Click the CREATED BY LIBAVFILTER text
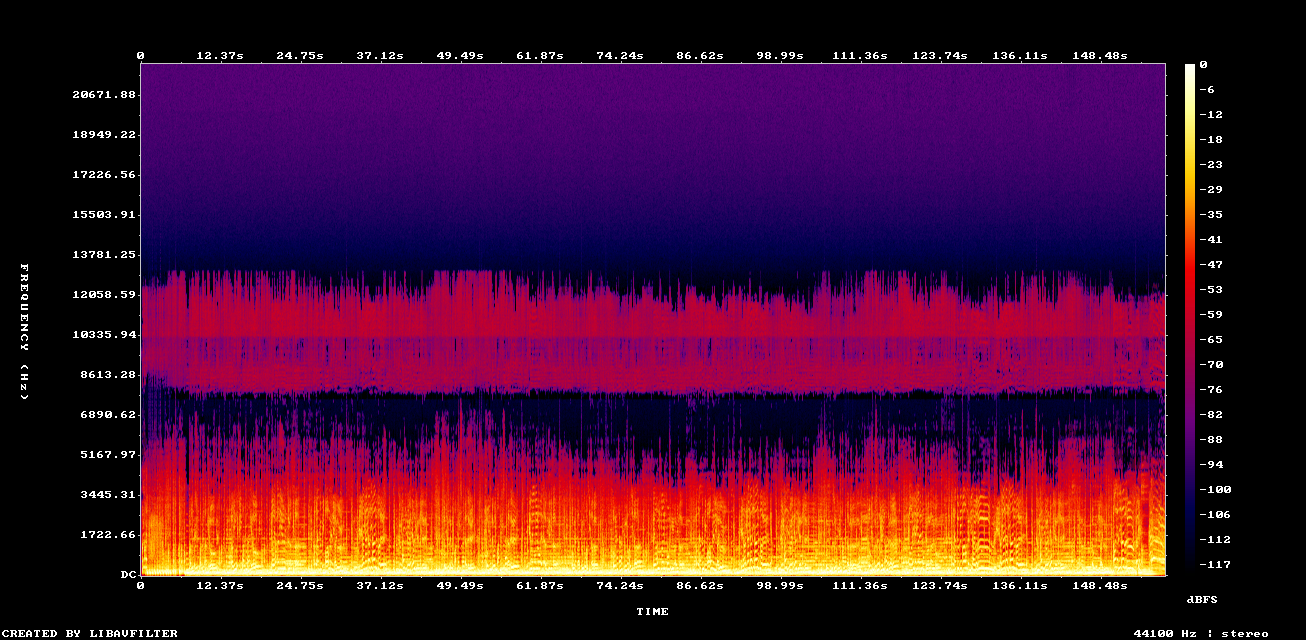 [x=88, y=632]
